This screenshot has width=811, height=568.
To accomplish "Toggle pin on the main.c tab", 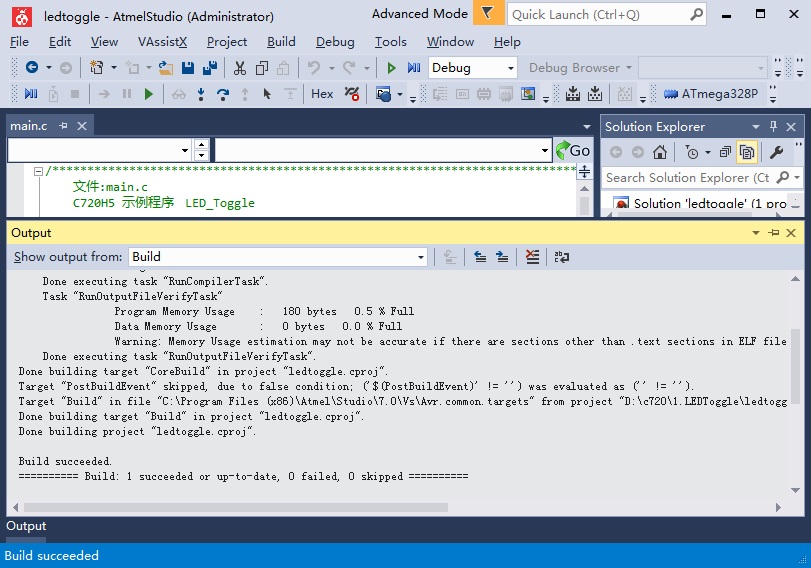I will (x=63, y=126).
